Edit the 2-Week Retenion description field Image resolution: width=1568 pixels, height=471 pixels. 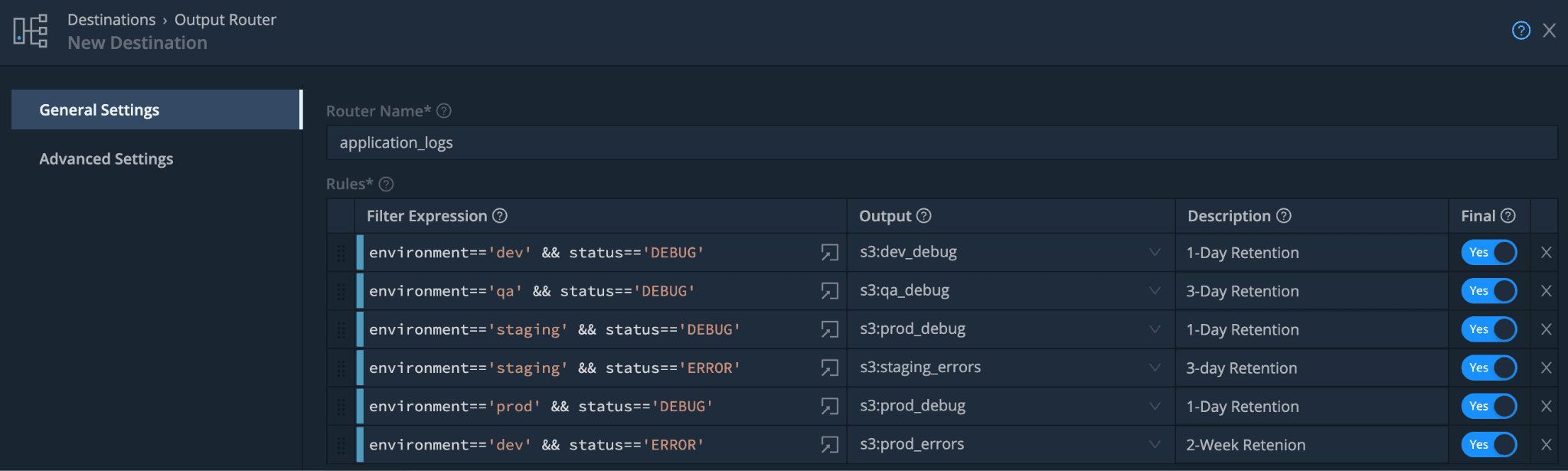[1311, 445]
